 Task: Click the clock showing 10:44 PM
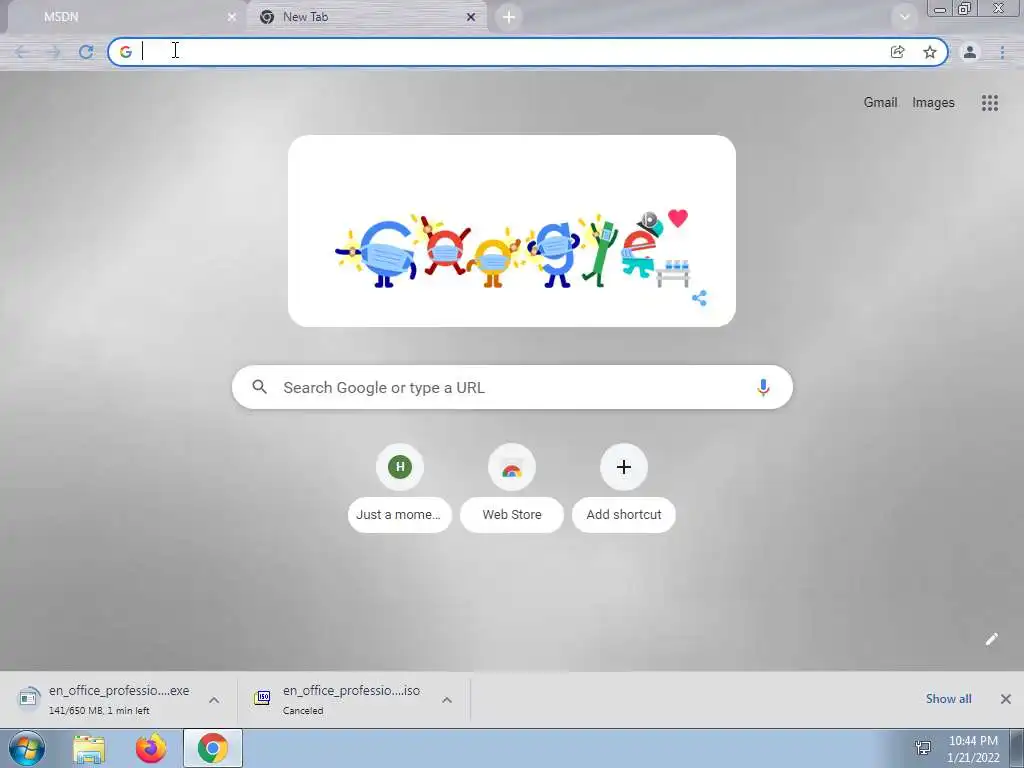point(973,748)
